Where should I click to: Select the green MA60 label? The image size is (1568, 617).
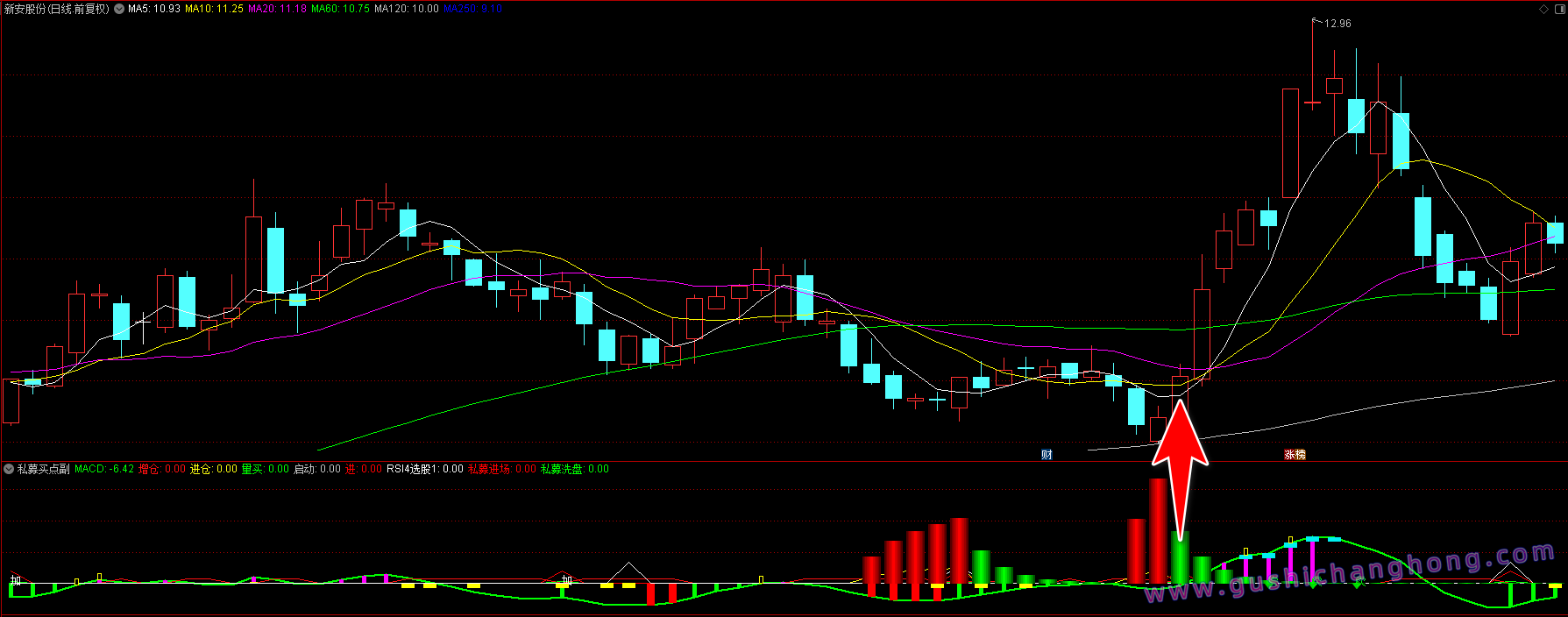pyautogui.click(x=340, y=9)
